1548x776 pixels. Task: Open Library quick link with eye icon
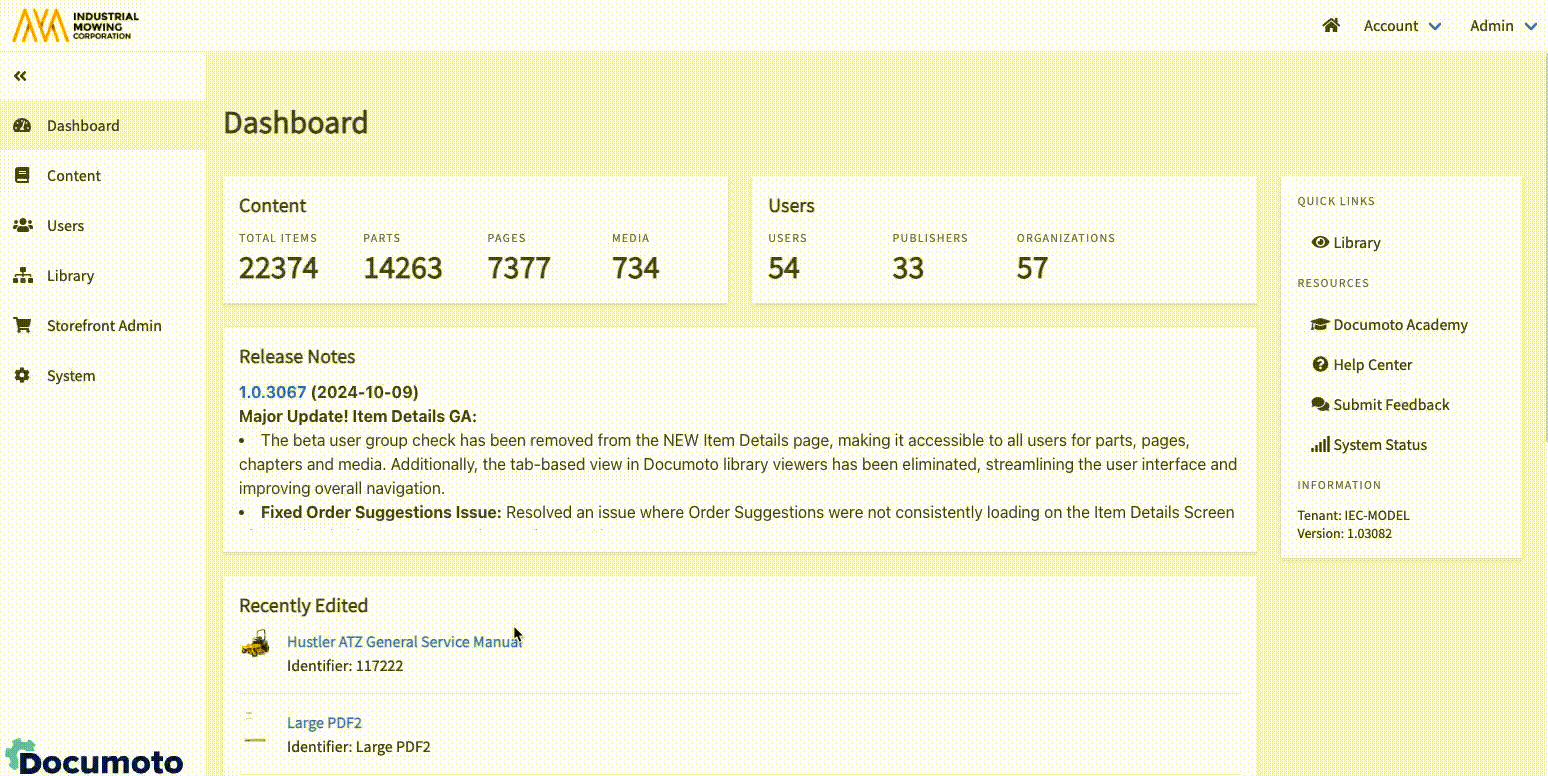[x=1346, y=243]
